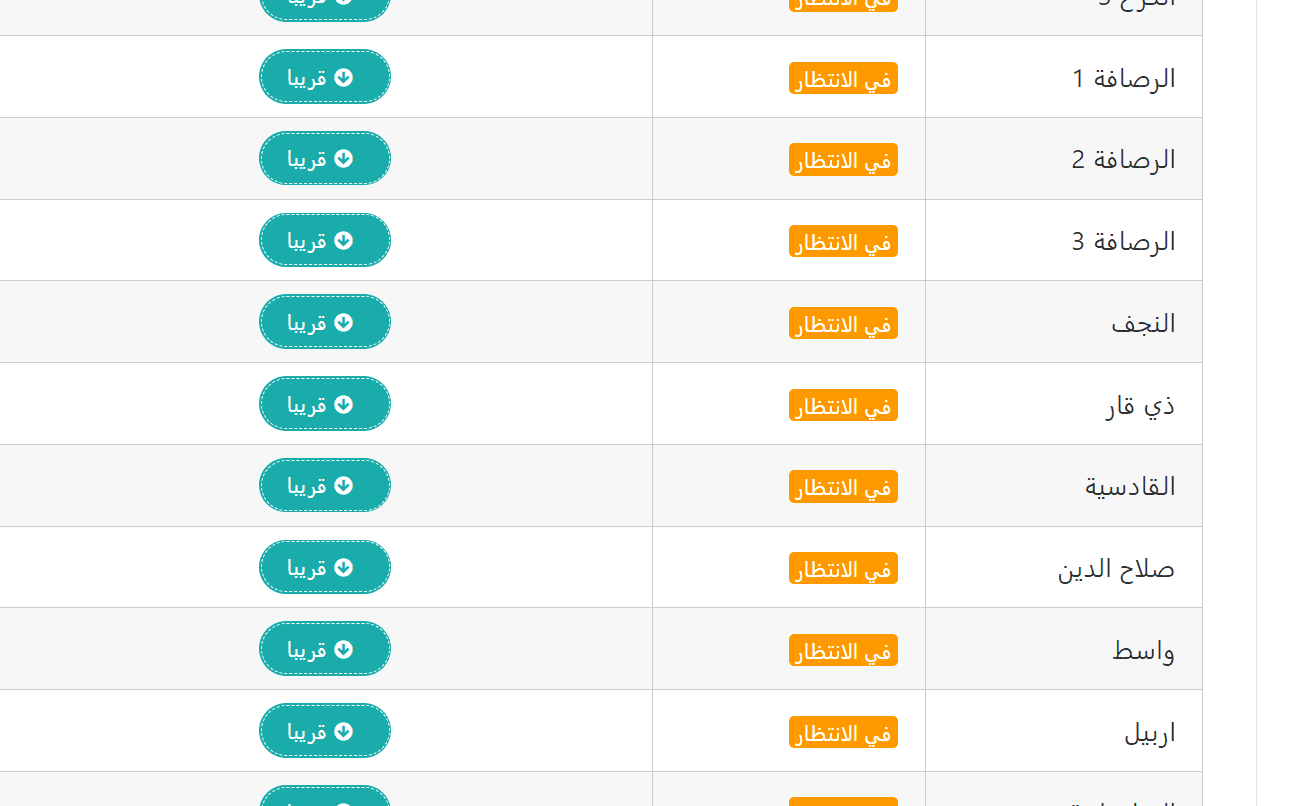
Task: Click the download arrow icon in ذي قار row
Action: 344,404
